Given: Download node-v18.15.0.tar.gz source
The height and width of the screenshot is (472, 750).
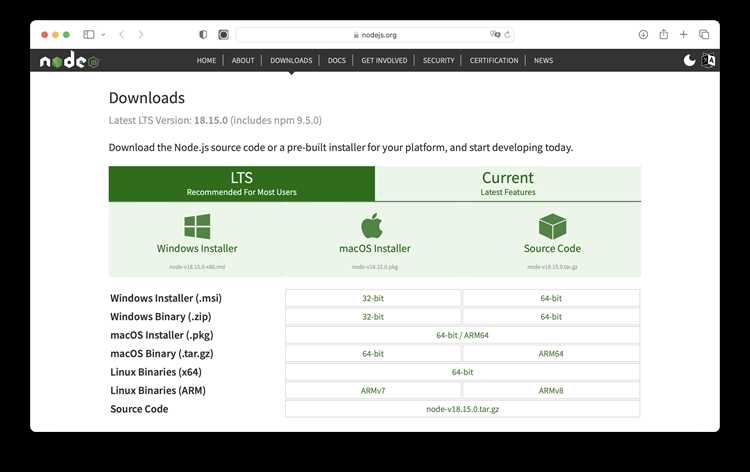Looking at the screenshot, I should tap(463, 409).
